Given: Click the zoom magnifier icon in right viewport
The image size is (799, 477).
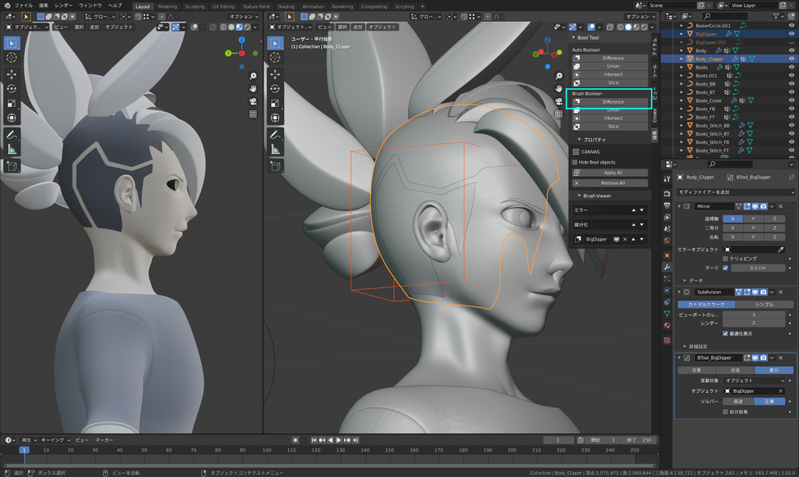Looking at the screenshot, I should 557,76.
